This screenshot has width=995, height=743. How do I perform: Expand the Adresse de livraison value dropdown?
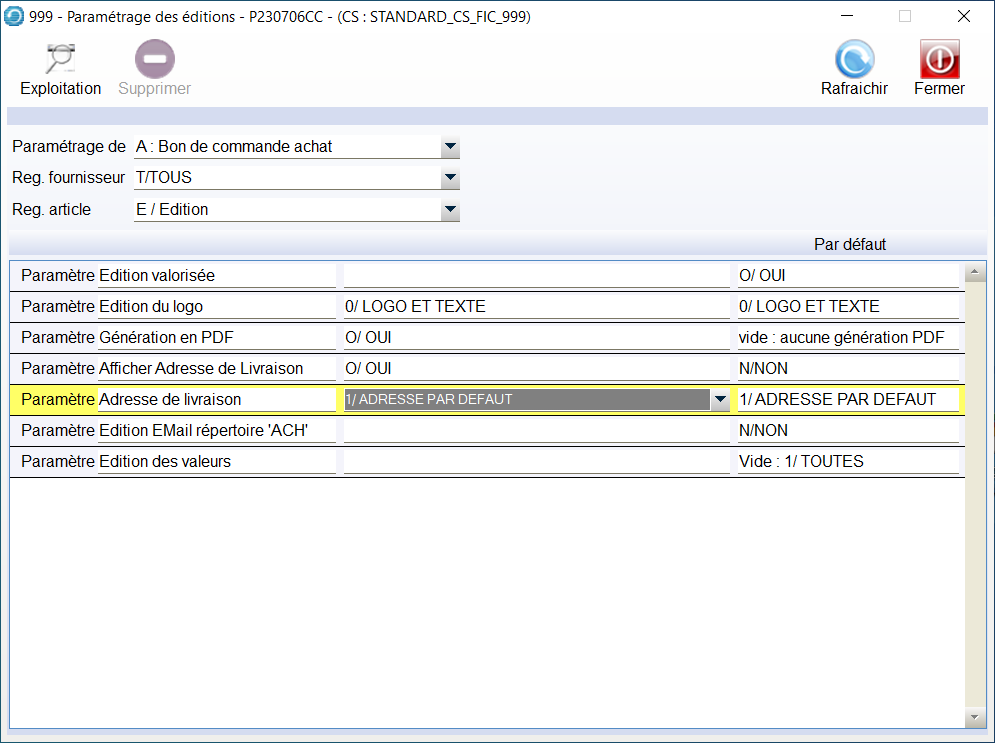coord(718,400)
